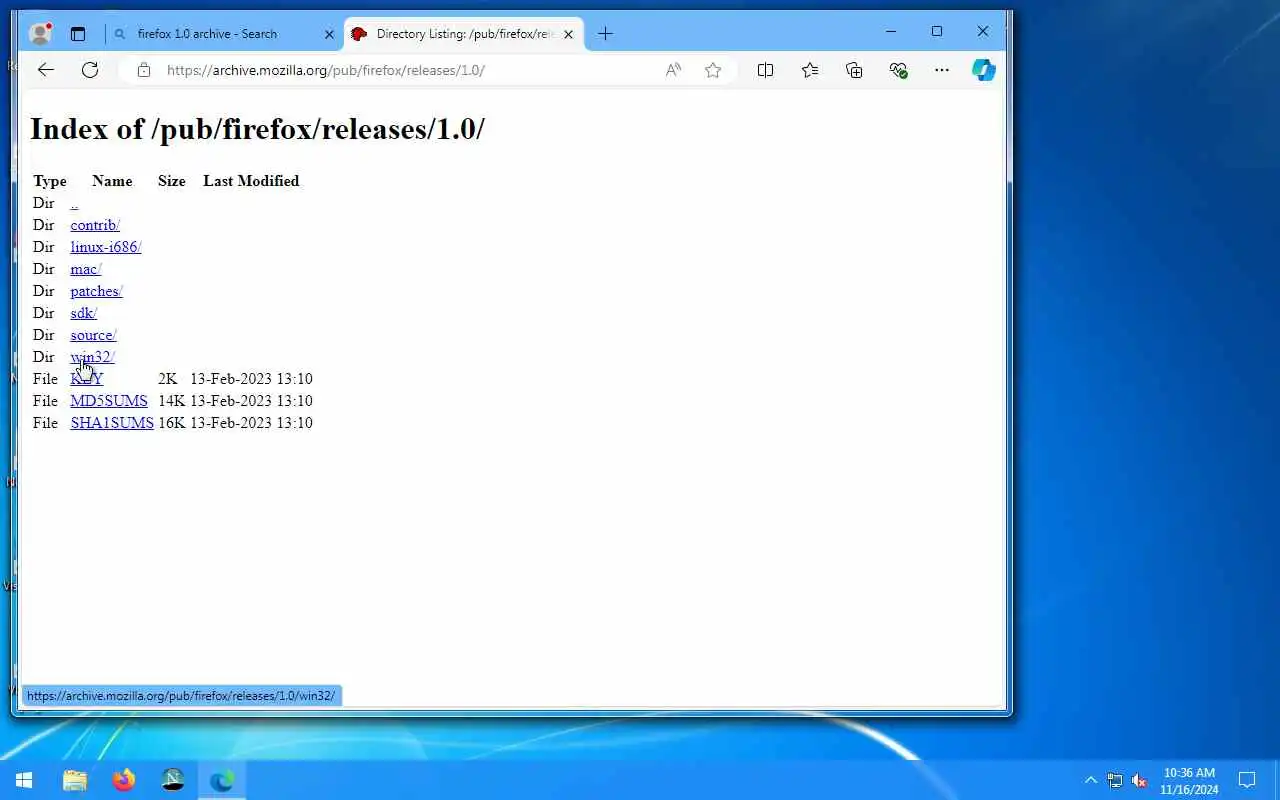Image resolution: width=1280 pixels, height=800 pixels.
Task: Click the 'Name' column header
Action: (x=112, y=181)
